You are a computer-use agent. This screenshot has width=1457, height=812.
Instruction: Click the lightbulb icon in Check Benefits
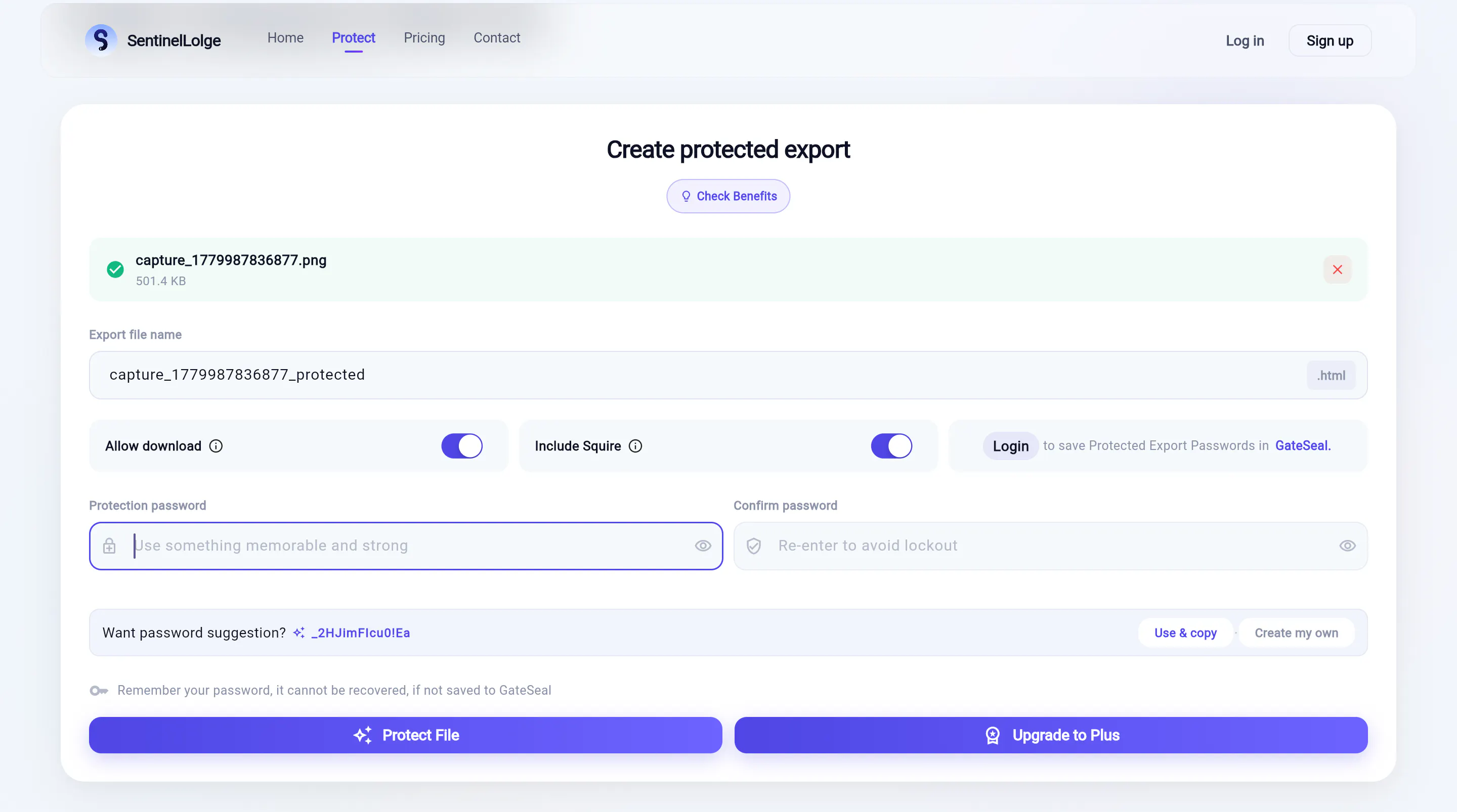click(686, 196)
